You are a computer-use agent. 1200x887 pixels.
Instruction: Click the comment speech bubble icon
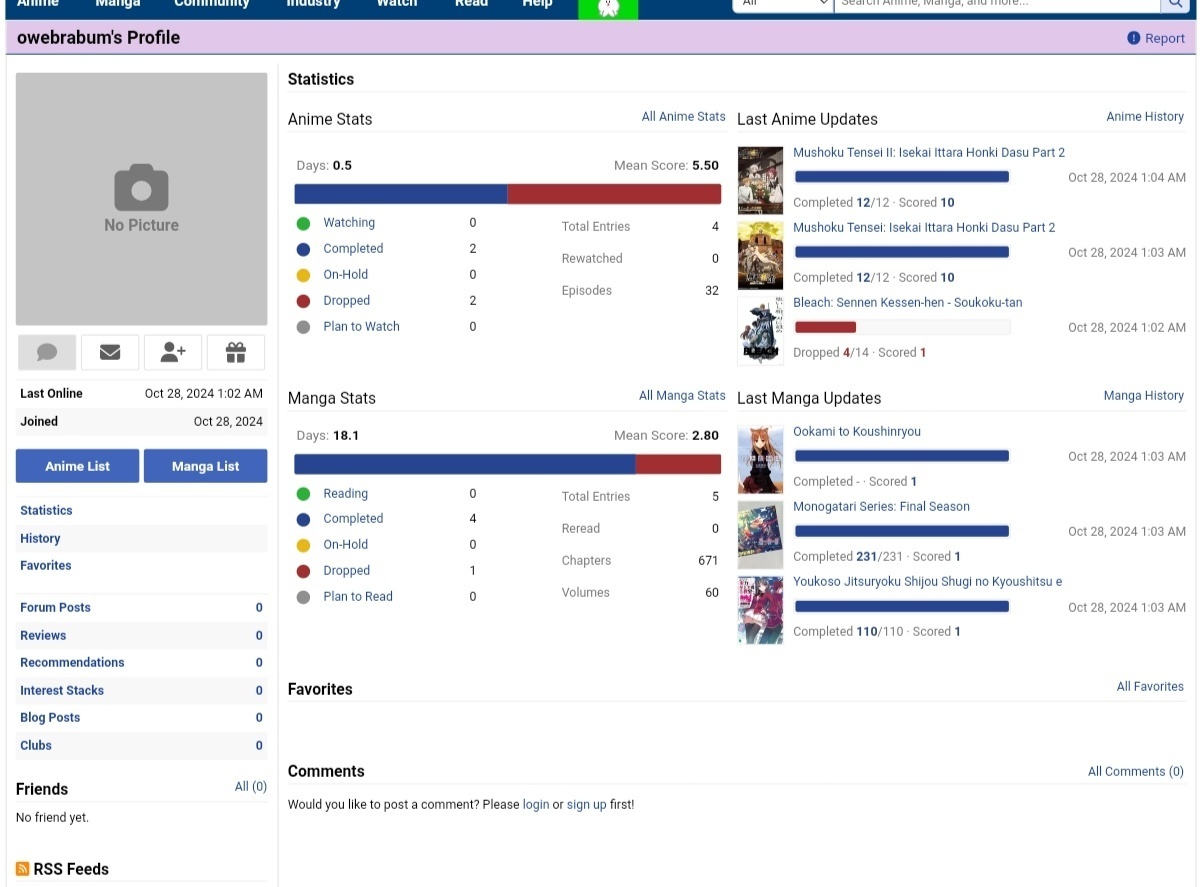tap(47, 352)
